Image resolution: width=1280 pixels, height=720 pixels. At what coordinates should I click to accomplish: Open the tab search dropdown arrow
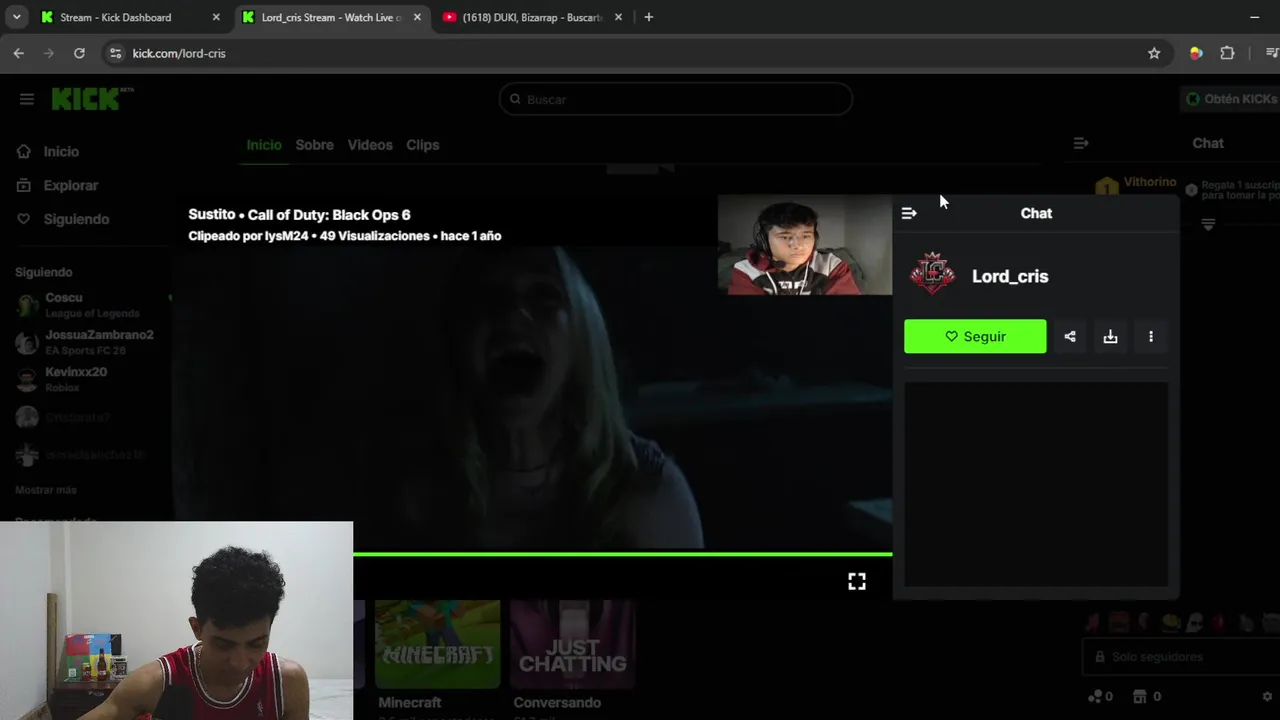(x=16, y=17)
